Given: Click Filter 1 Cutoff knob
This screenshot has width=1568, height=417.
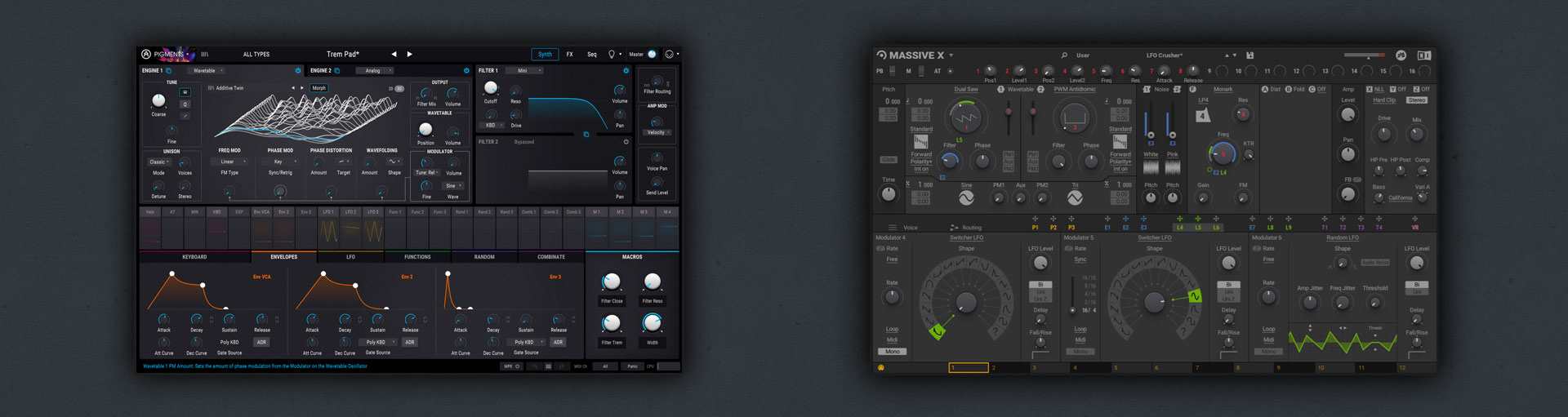Looking at the screenshot, I should click(x=491, y=88).
